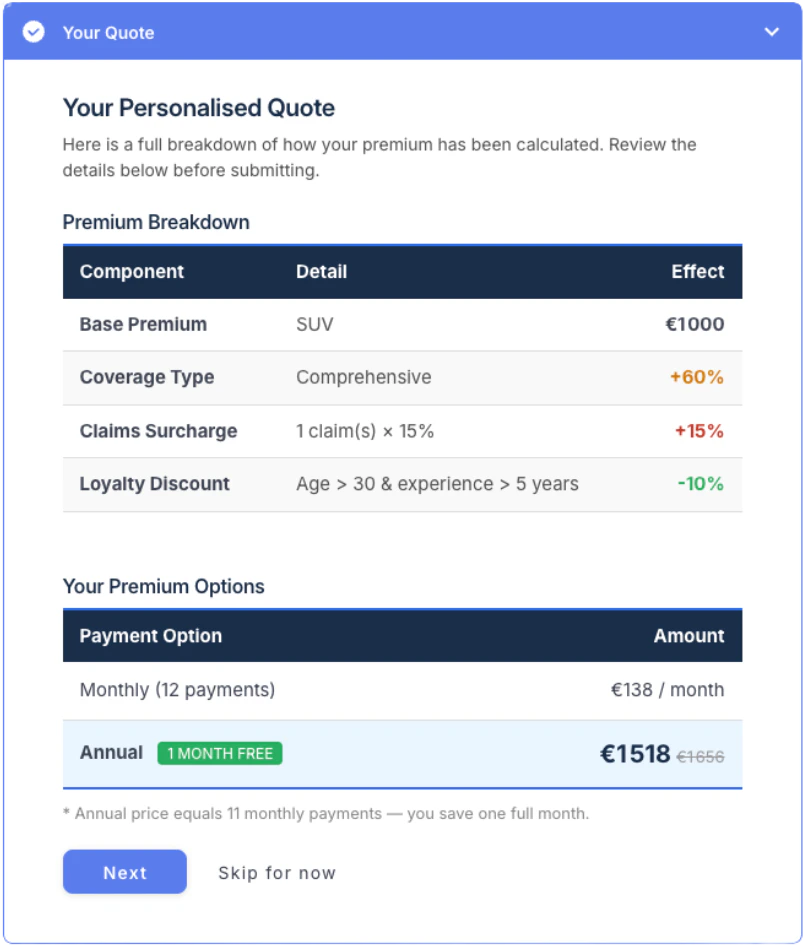Select the Claims Surcharge row

click(x=402, y=431)
